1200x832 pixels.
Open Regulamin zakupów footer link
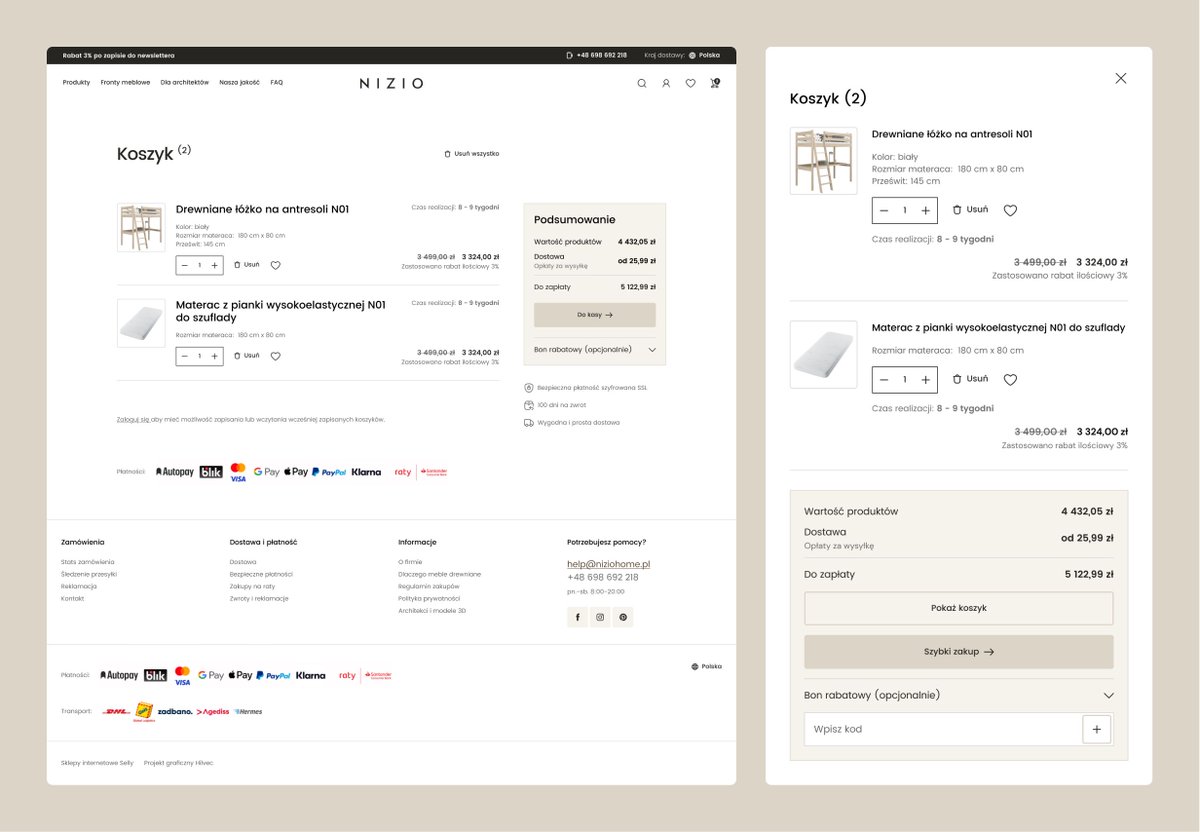[x=429, y=586]
